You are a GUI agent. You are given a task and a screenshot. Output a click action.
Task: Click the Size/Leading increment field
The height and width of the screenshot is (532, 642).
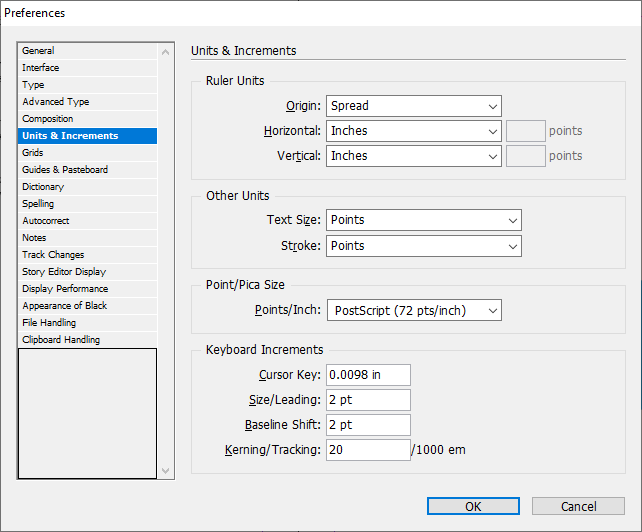368,400
